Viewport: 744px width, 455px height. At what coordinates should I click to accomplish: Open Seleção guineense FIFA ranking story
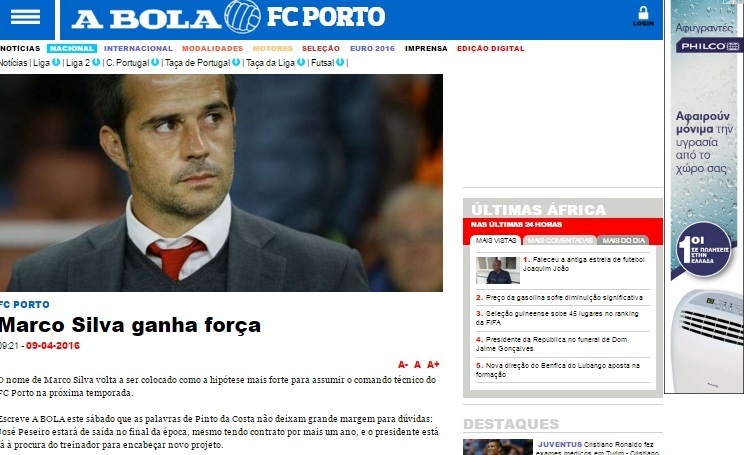[x=558, y=318]
